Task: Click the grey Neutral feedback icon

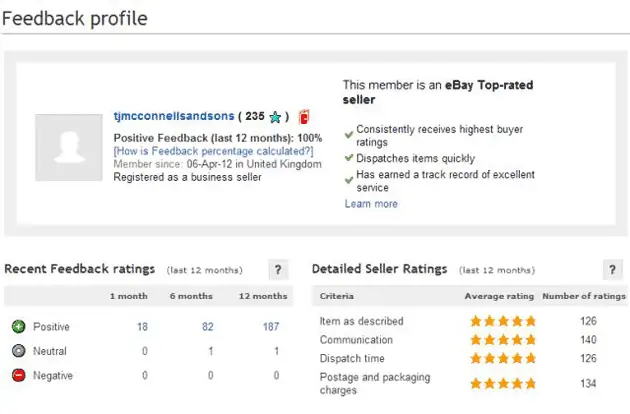Action: 18,351
